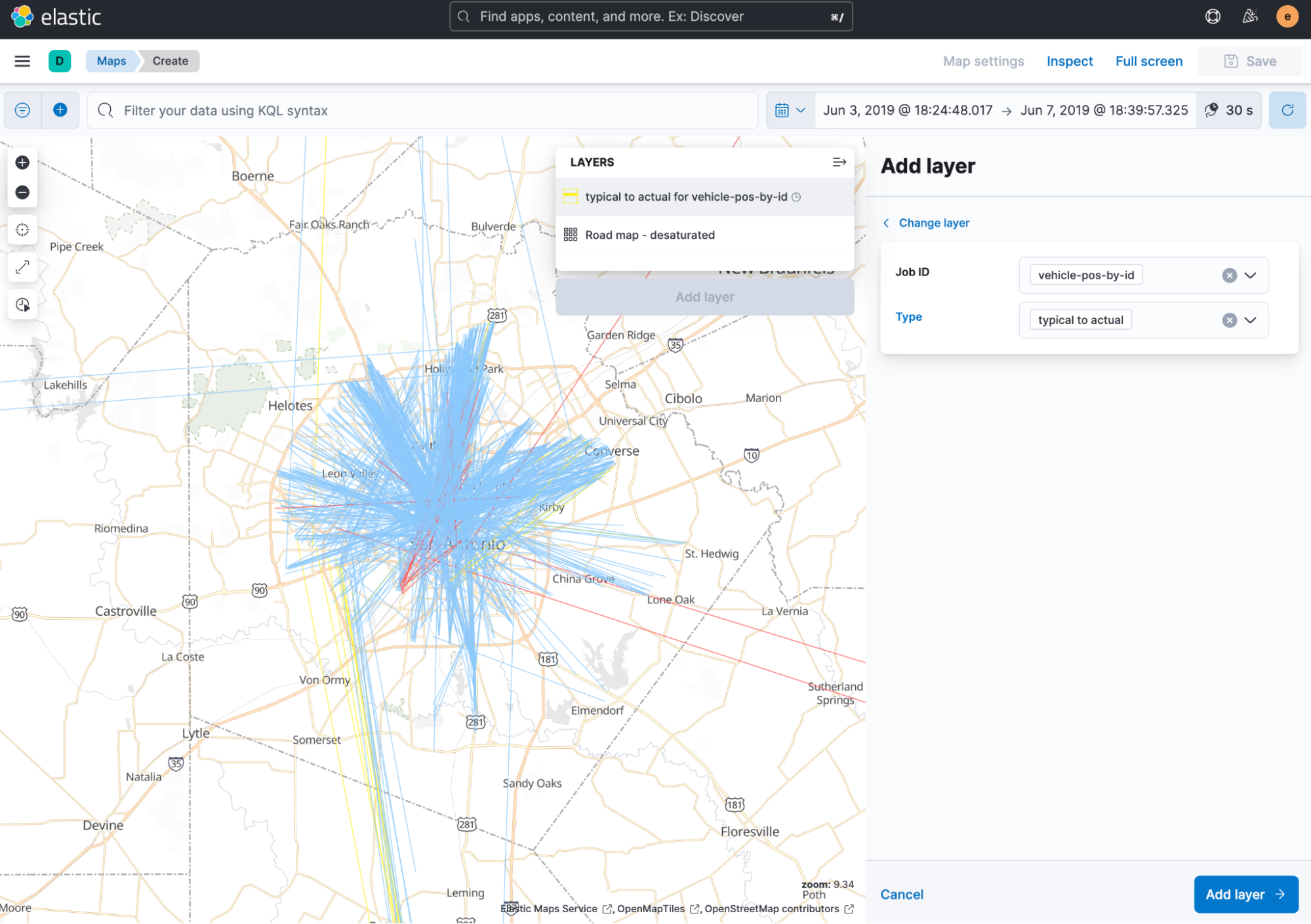Toggle the search filter input active
Screen dimensions: 1311x924
(22, 110)
